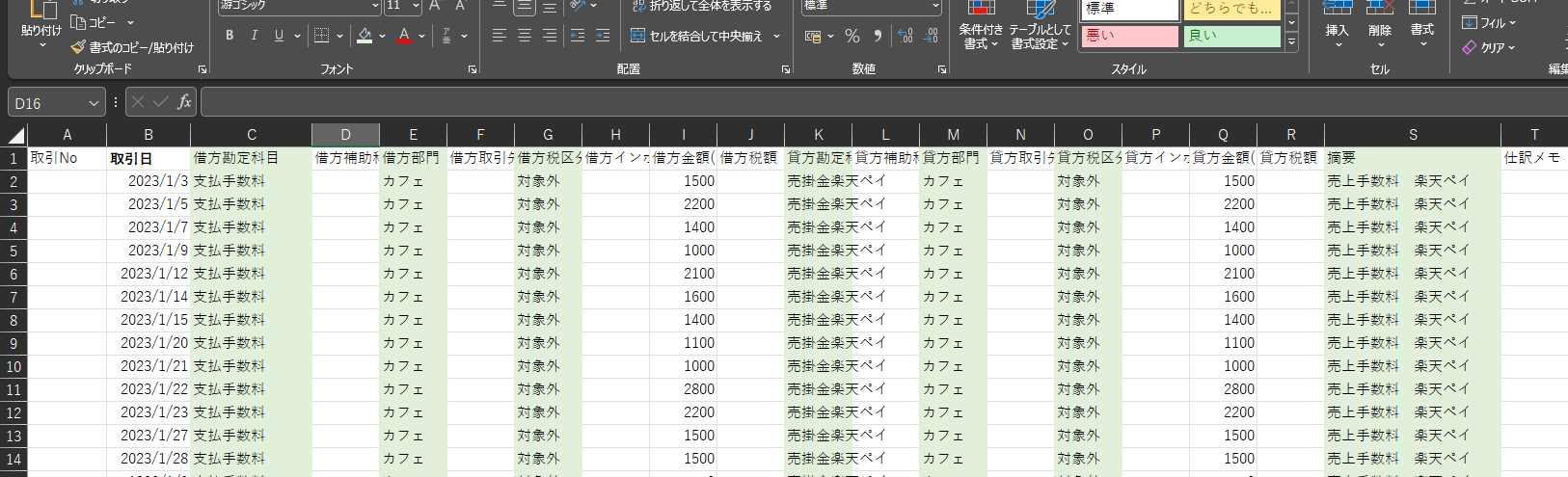
Task: Click the percent style button
Action: [x=852, y=37]
